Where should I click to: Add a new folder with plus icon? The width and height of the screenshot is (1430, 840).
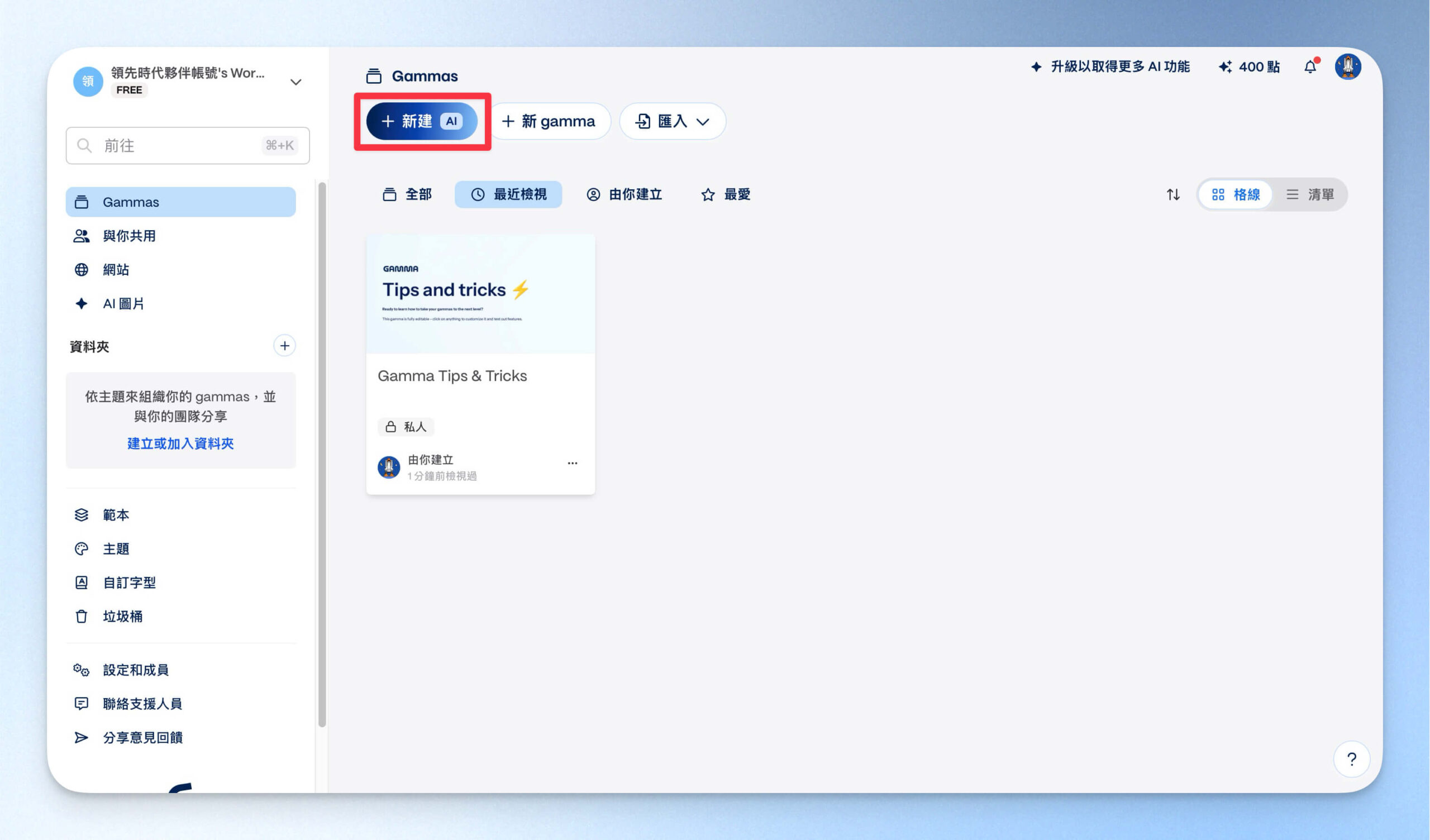(x=284, y=346)
